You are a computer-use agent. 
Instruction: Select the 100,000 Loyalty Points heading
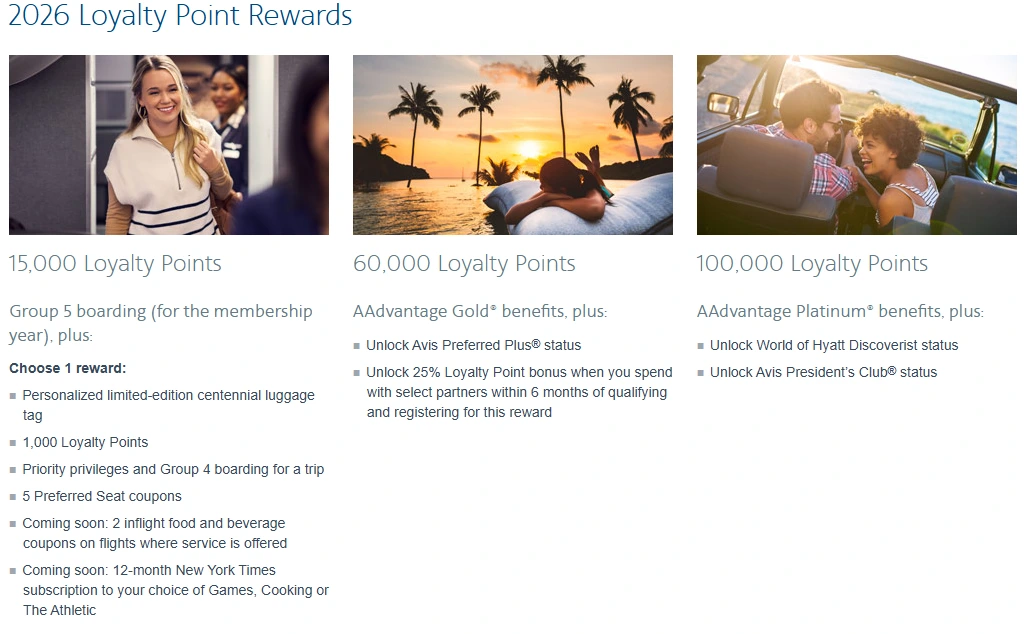tap(812, 264)
